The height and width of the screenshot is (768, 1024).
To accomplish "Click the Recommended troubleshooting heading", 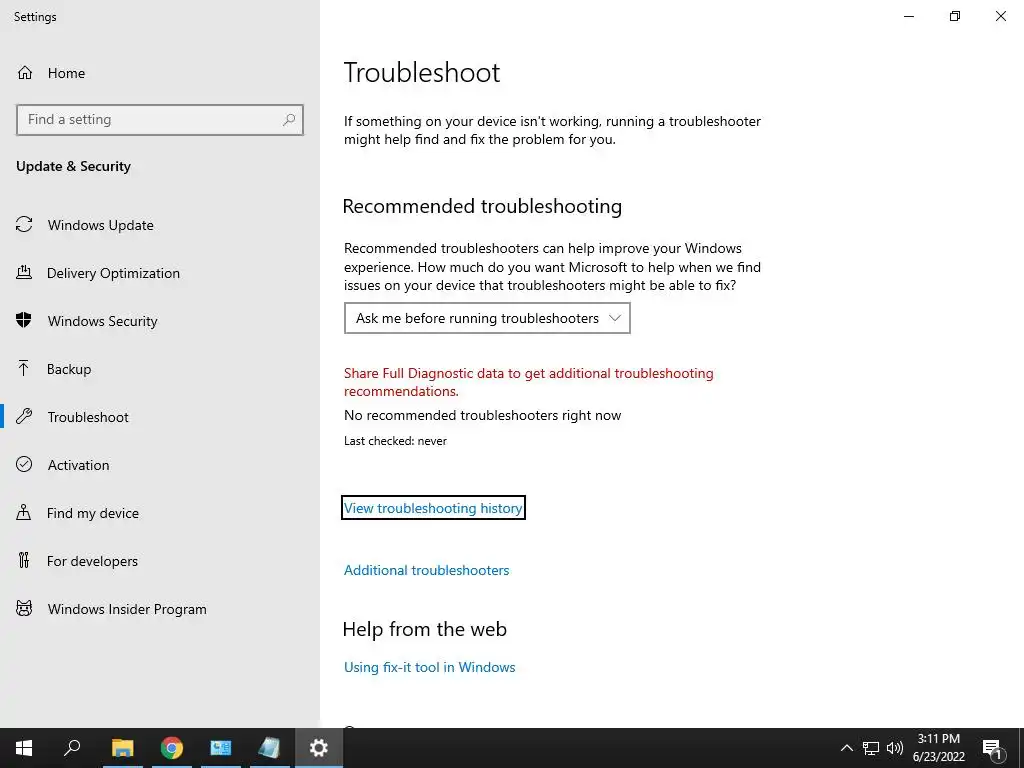I will pyautogui.click(x=482, y=206).
